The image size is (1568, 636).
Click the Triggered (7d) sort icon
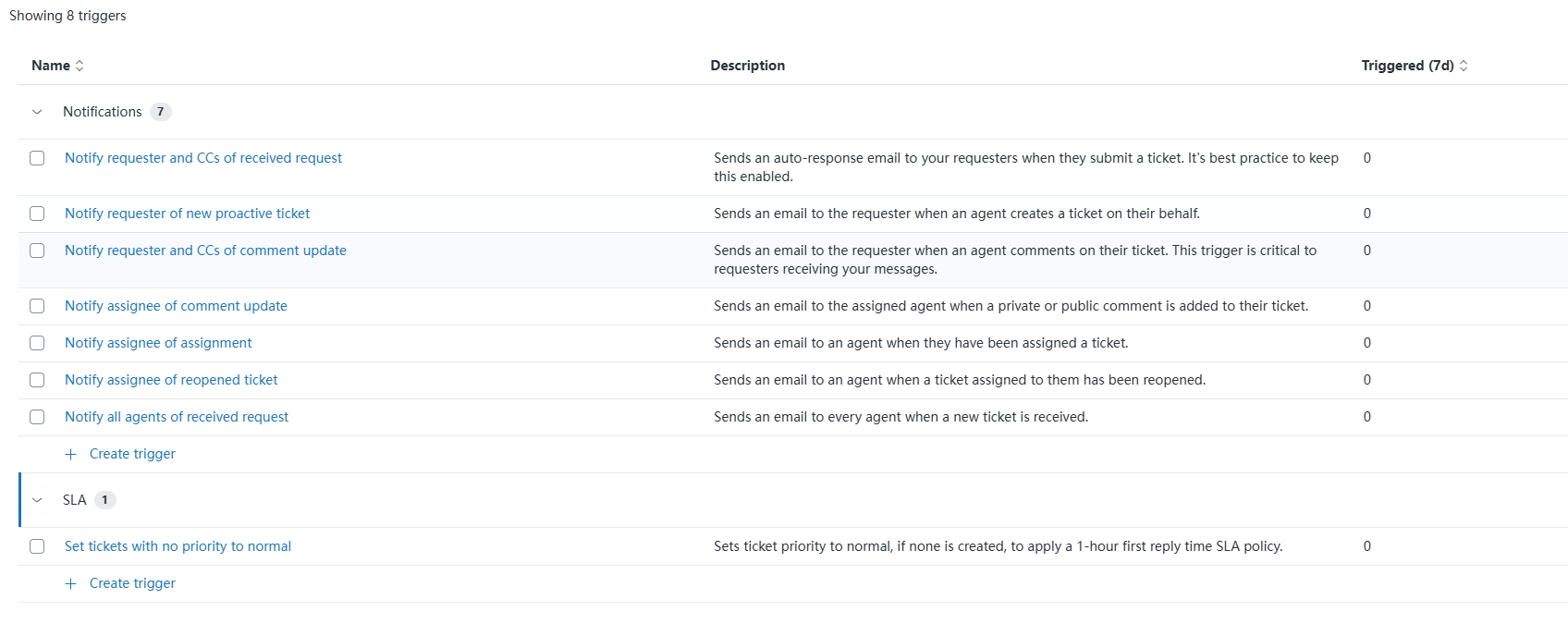[1464, 66]
